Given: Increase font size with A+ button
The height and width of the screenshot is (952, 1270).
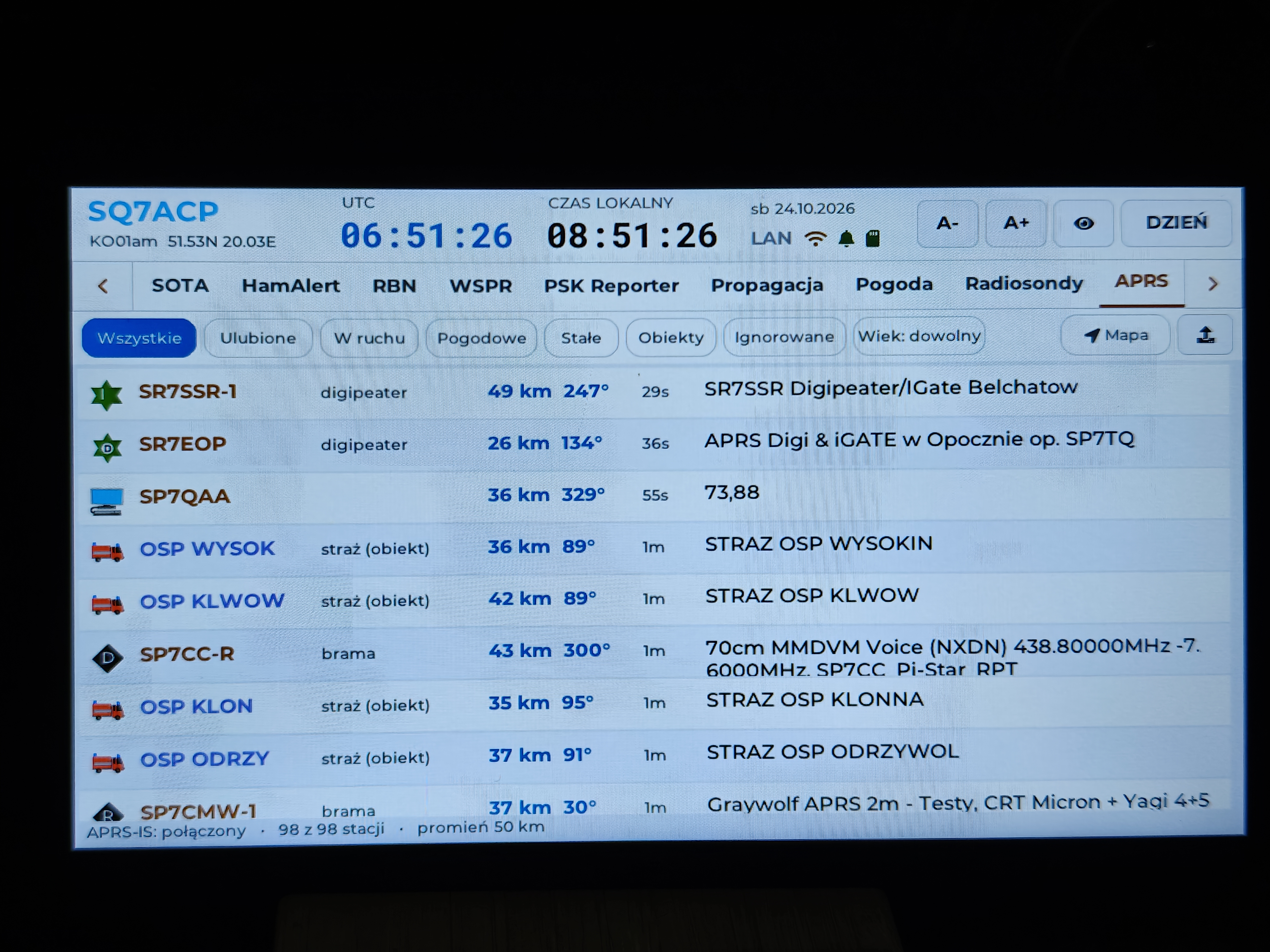Looking at the screenshot, I should 1016,223.
